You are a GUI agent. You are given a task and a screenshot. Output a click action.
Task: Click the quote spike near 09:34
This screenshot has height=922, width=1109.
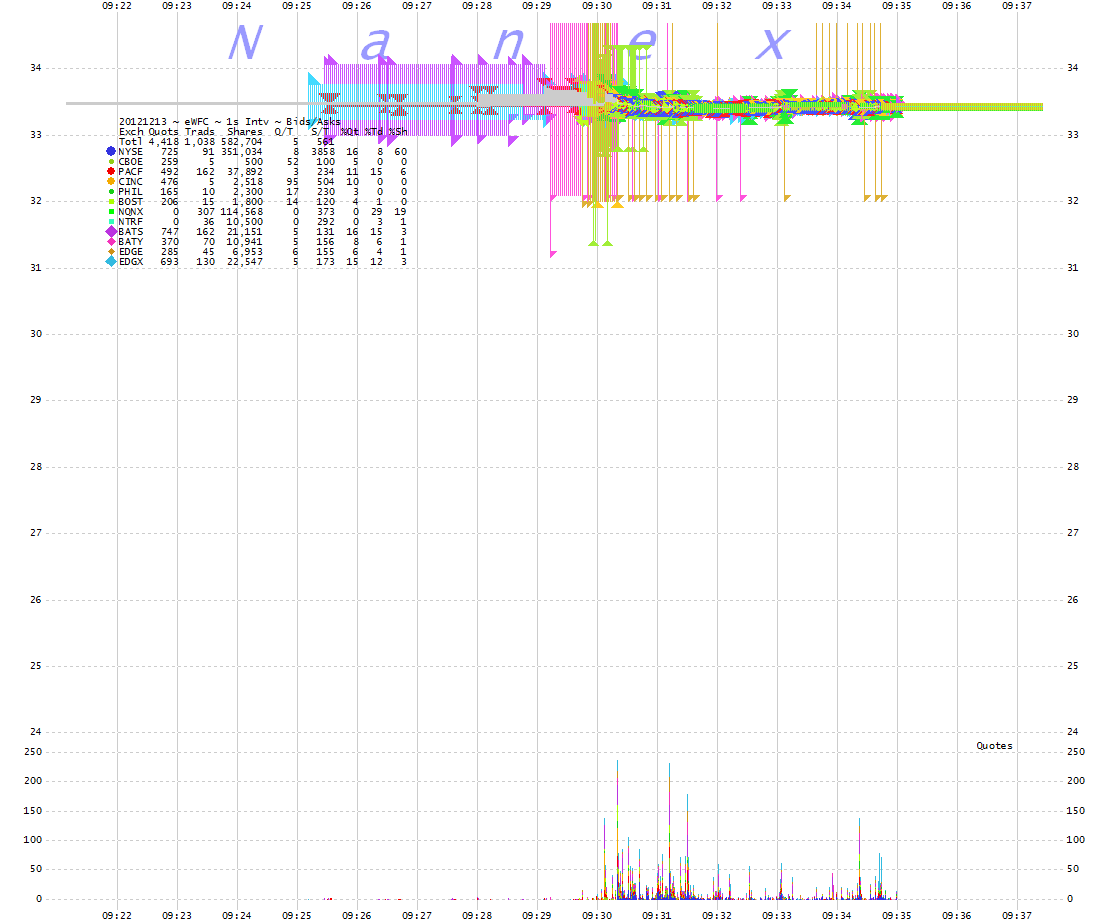coord(859,858)
